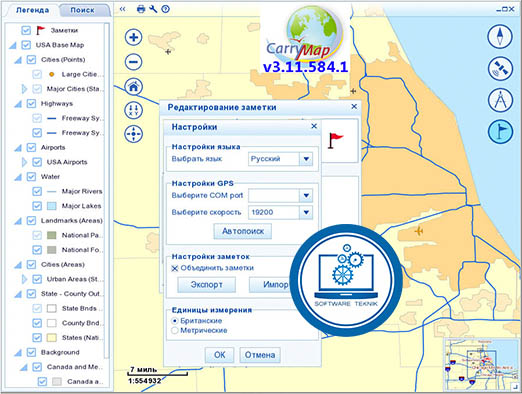Screen dimensions: 522x394
Task: Click the Canada grey legend symbol
Action: point(57,382)
